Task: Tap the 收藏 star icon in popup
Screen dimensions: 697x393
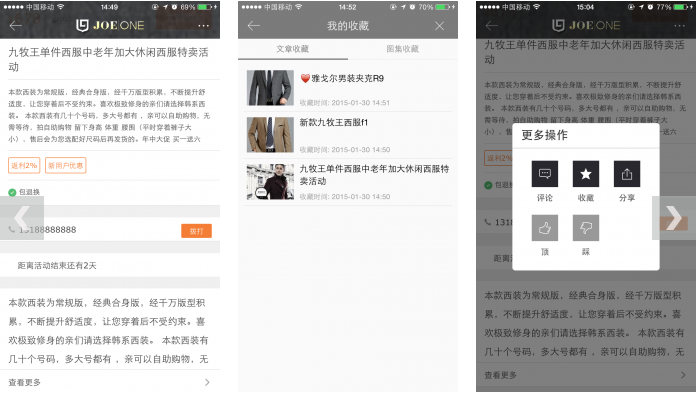Action: [x=585, y=174]
